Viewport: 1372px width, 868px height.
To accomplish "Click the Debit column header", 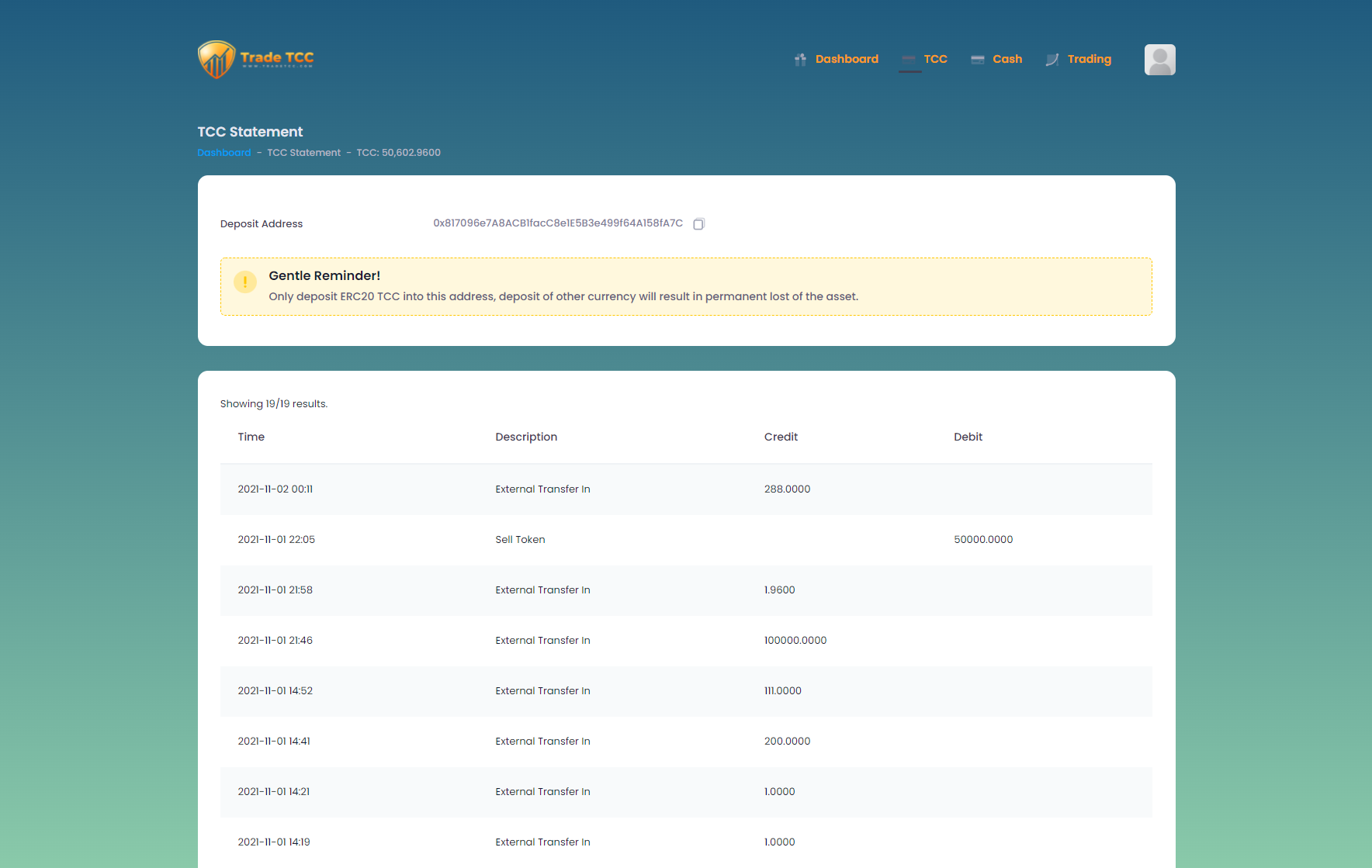I will click(x=968, y=437).
